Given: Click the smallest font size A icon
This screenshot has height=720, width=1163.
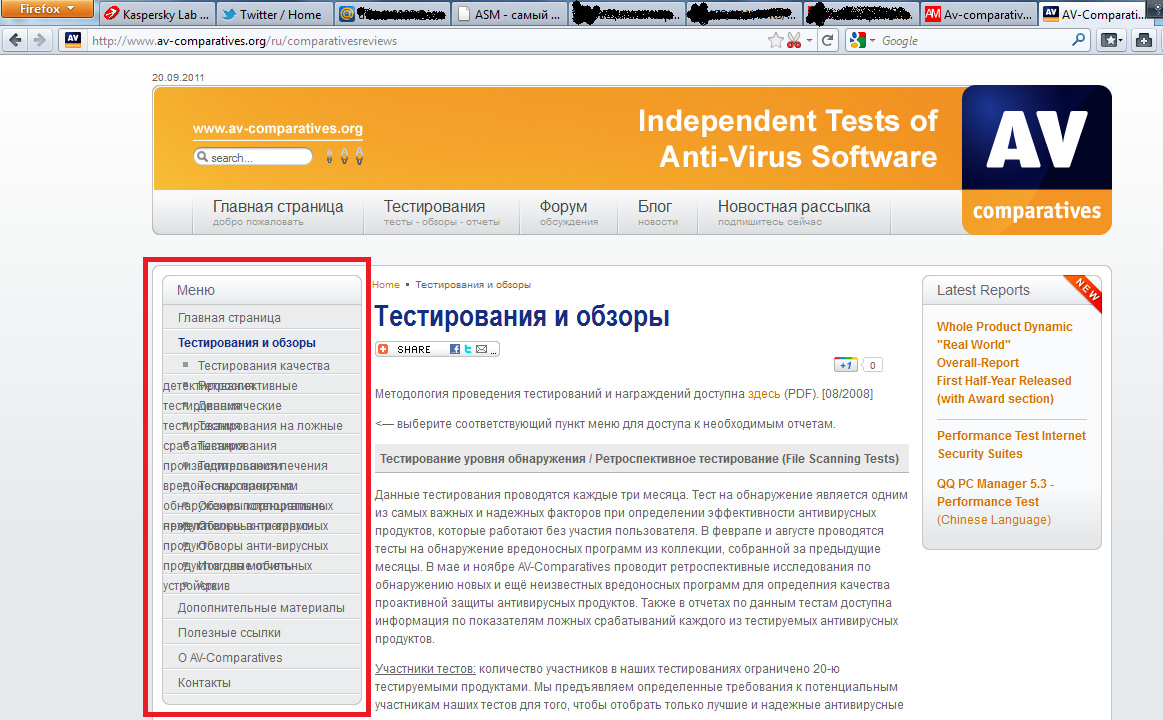Looking at the screenshot, I should [x=329, y=156].
